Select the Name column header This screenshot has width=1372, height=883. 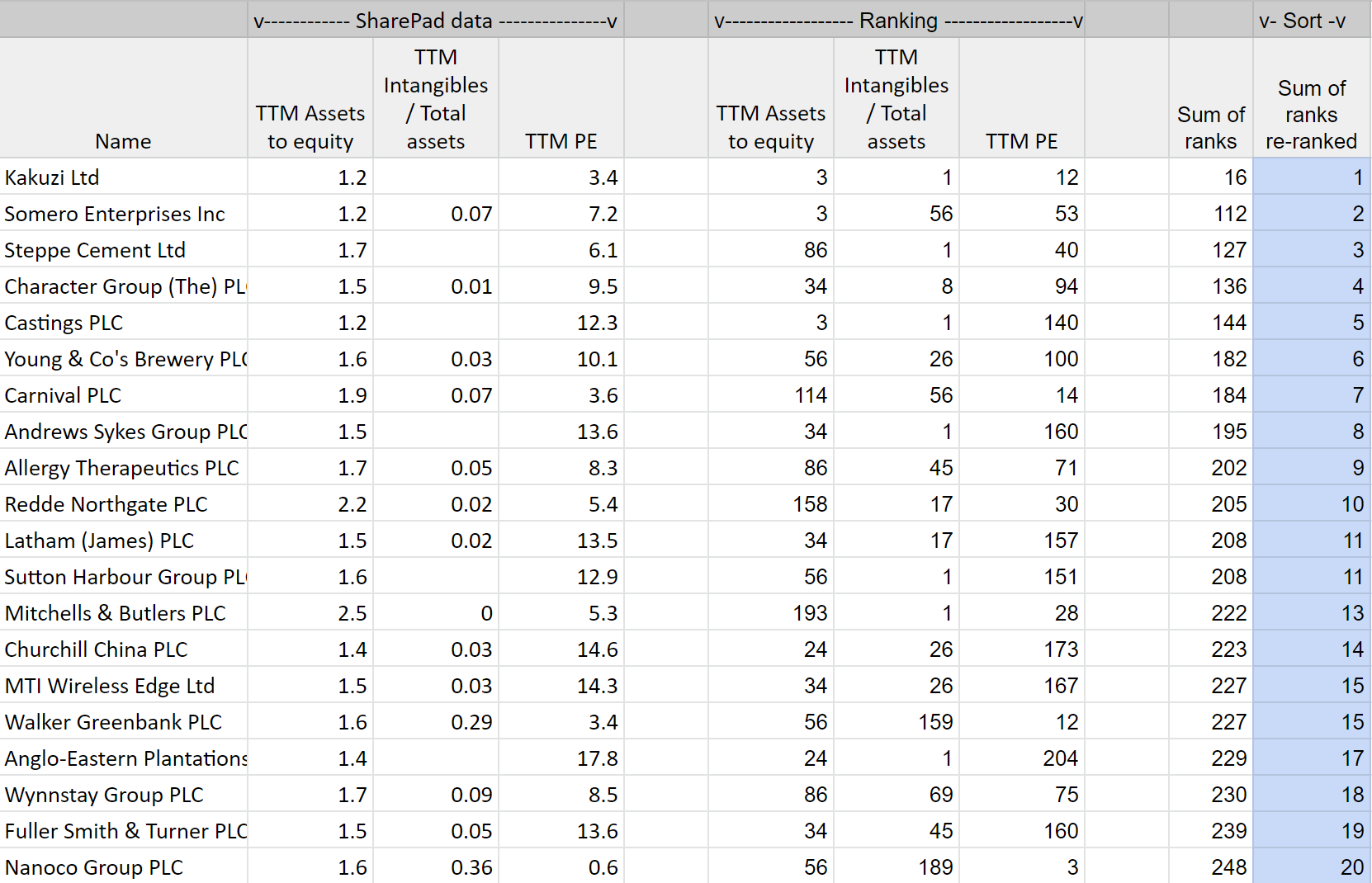pos(124,97)
